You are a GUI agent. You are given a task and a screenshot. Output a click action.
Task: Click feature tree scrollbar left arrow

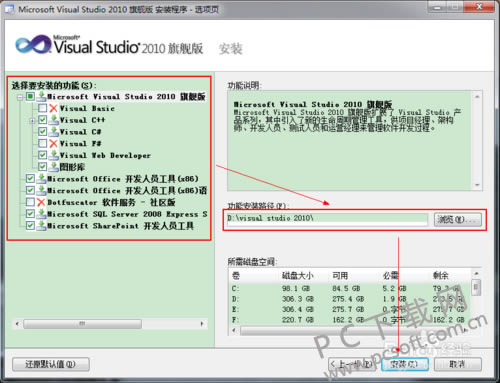pos(17,324)
